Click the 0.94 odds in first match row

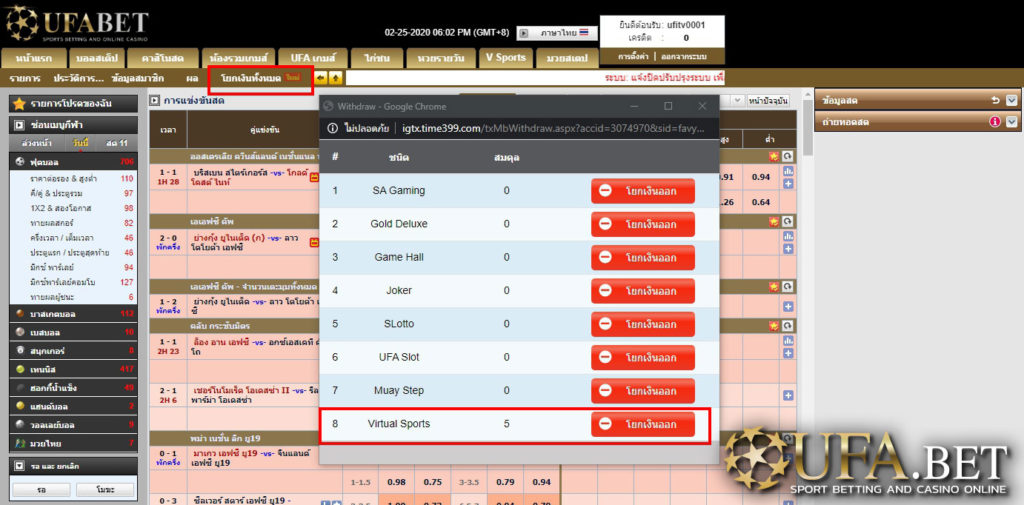[x=760, y=177]
